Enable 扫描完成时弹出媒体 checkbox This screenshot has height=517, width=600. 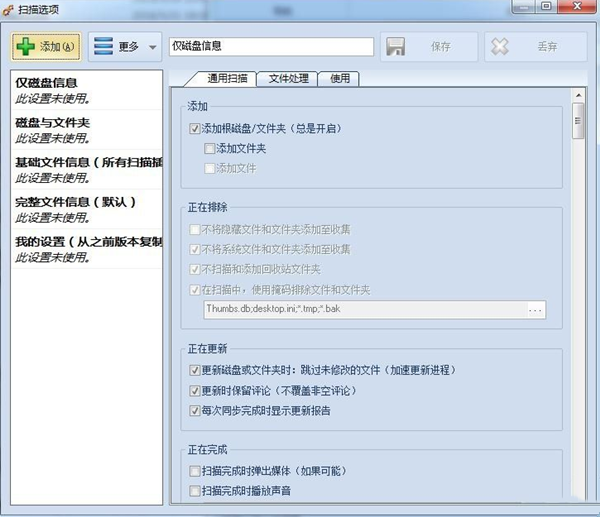click(194, 471)
